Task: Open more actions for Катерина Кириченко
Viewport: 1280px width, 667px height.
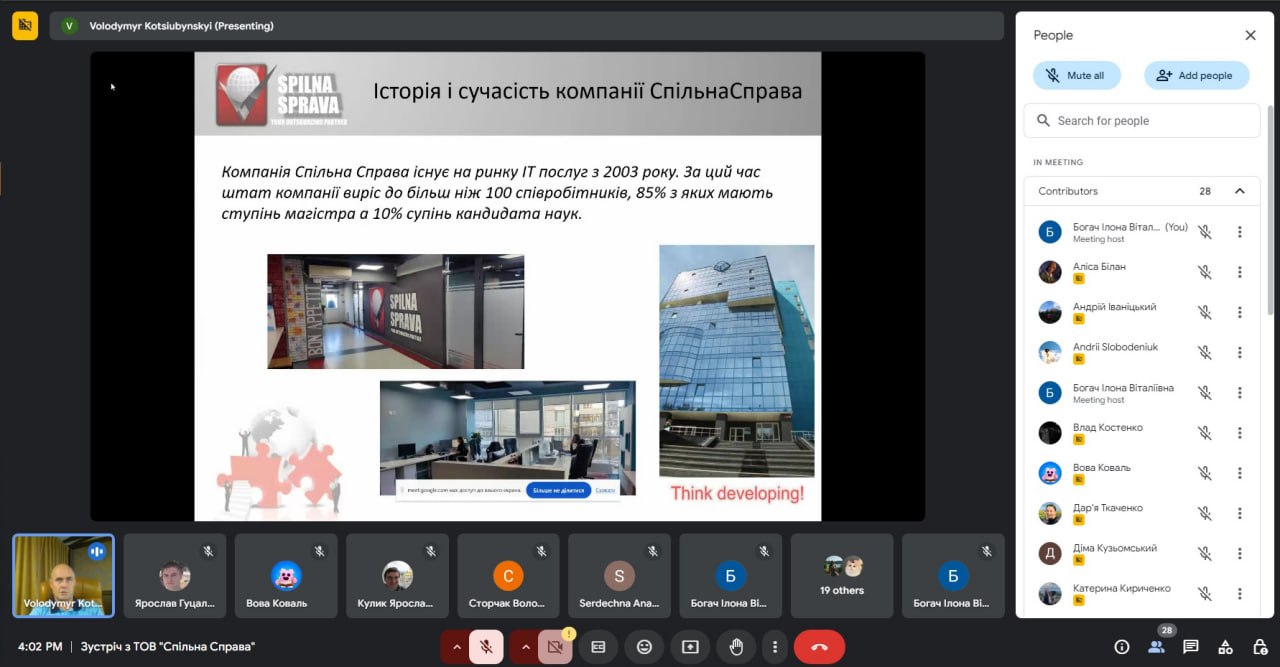Action: tap(1240, 593)
